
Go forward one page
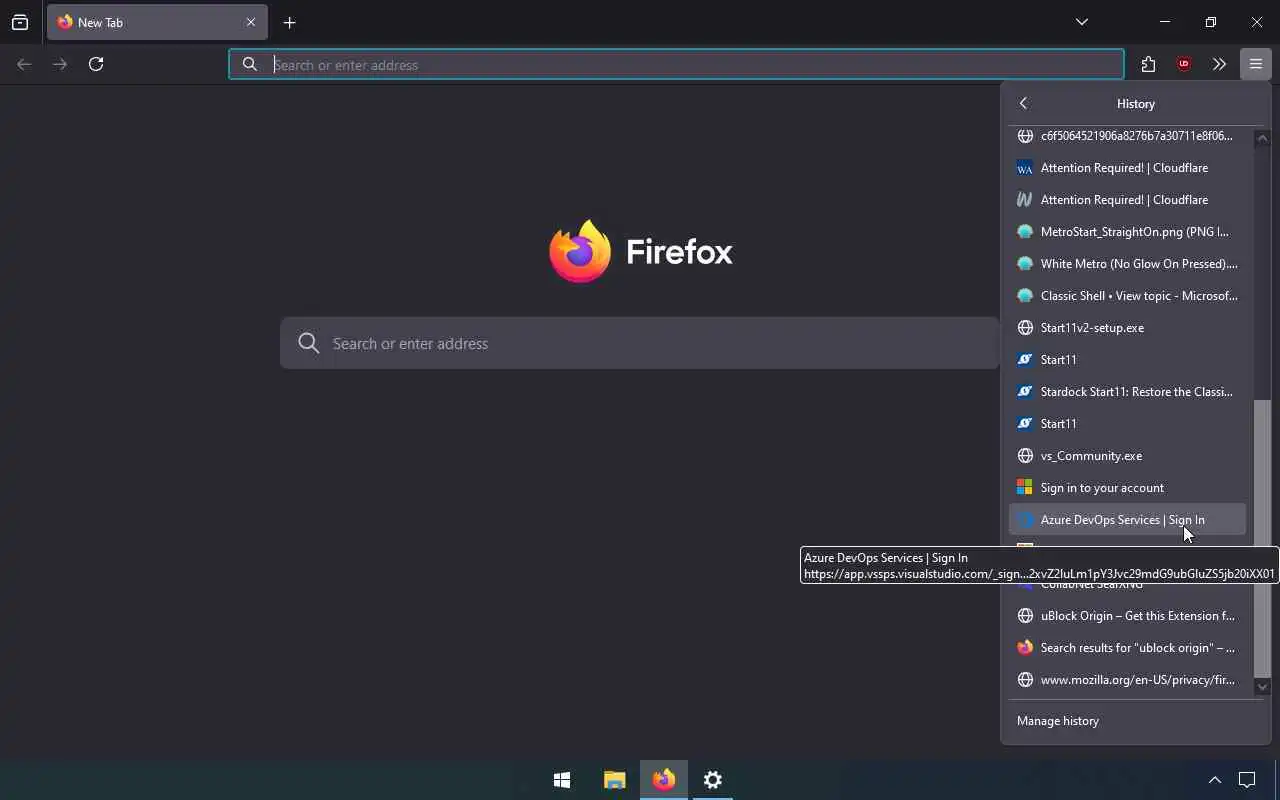click(60, 64)
